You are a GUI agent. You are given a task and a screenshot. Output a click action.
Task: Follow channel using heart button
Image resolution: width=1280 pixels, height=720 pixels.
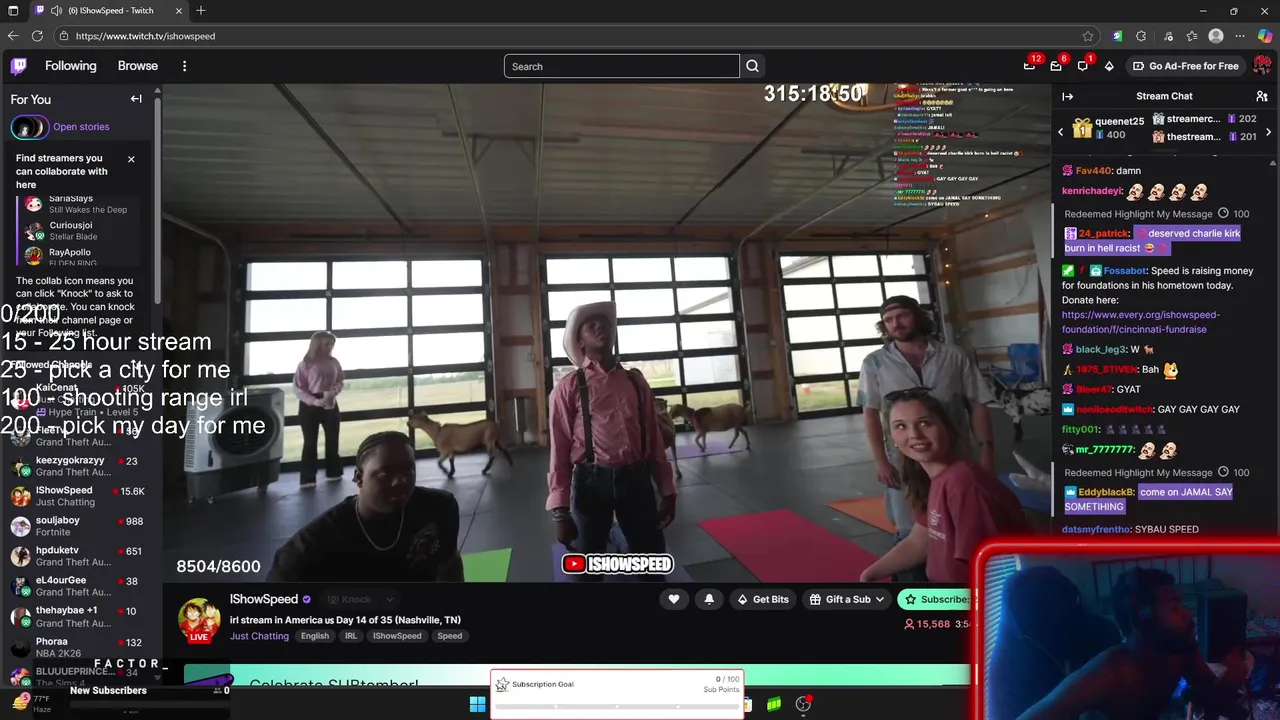674,599
